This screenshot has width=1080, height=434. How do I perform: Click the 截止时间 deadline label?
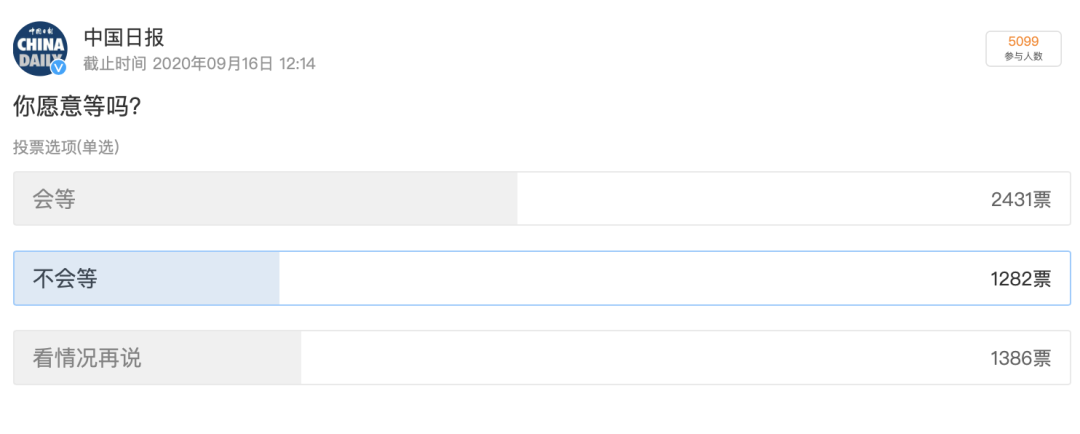click(115, 64)
